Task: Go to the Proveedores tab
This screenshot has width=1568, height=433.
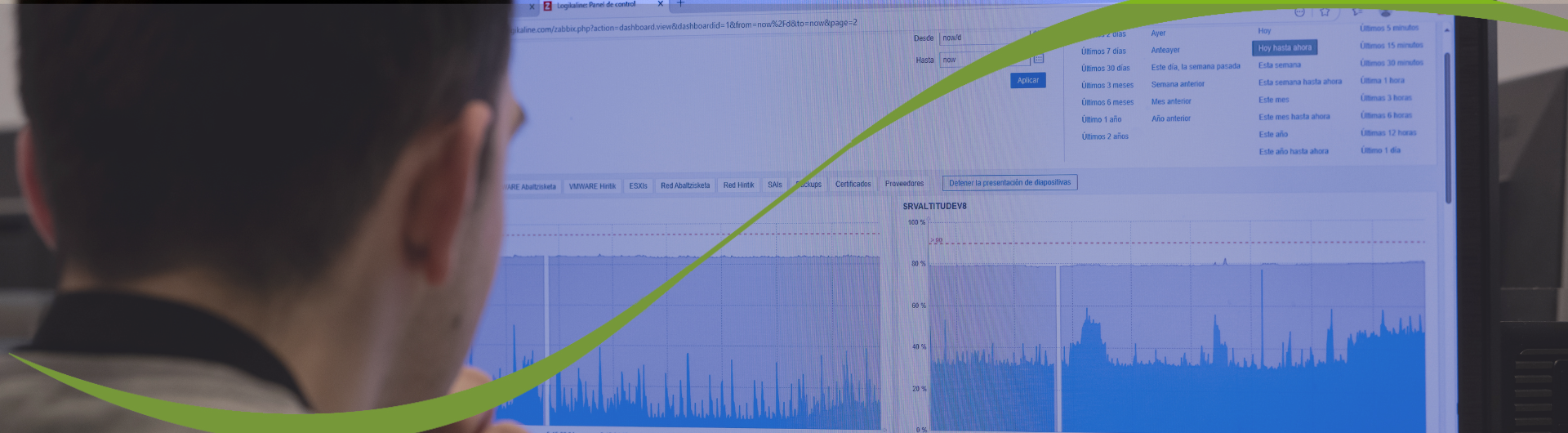Action: [x=904, y=184]
